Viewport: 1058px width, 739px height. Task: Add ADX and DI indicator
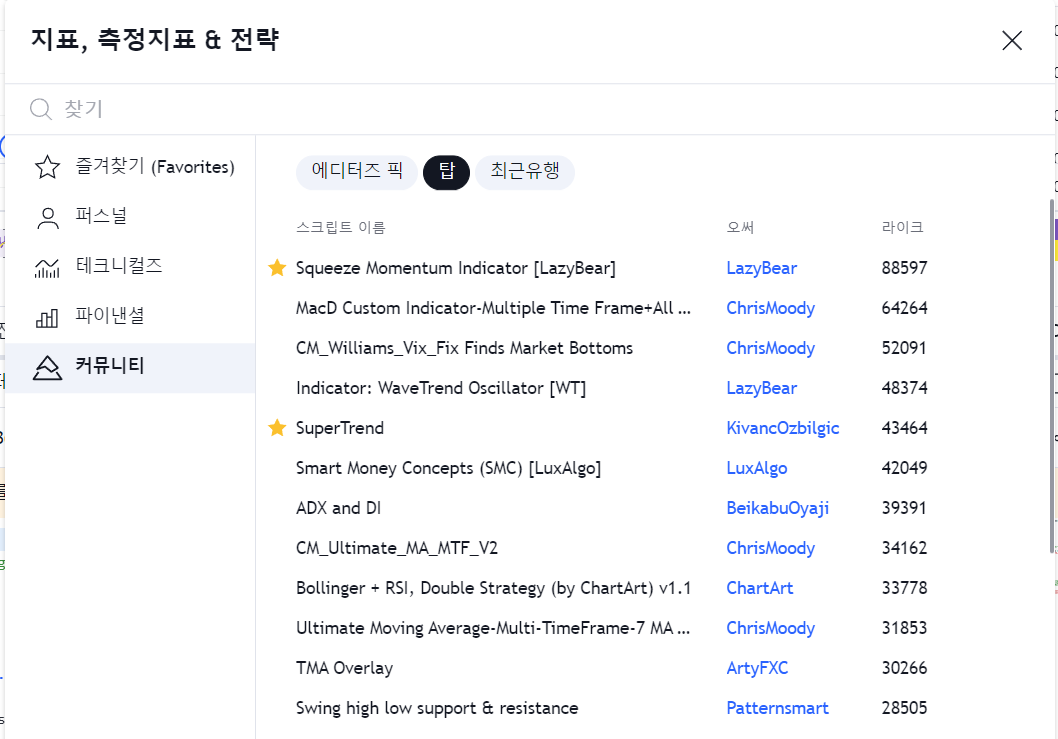338,508
